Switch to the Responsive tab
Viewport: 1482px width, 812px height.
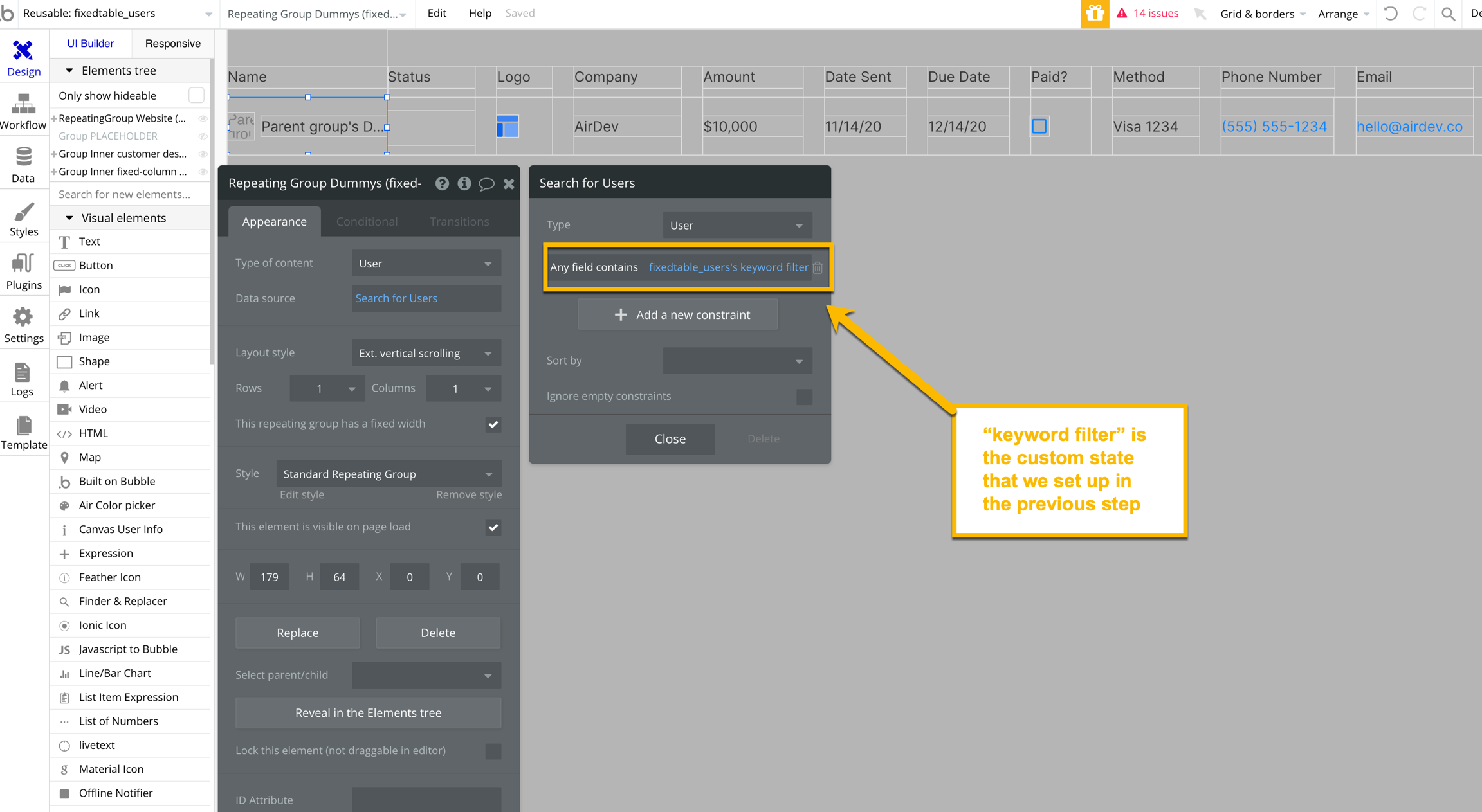[x=172, y=43]
